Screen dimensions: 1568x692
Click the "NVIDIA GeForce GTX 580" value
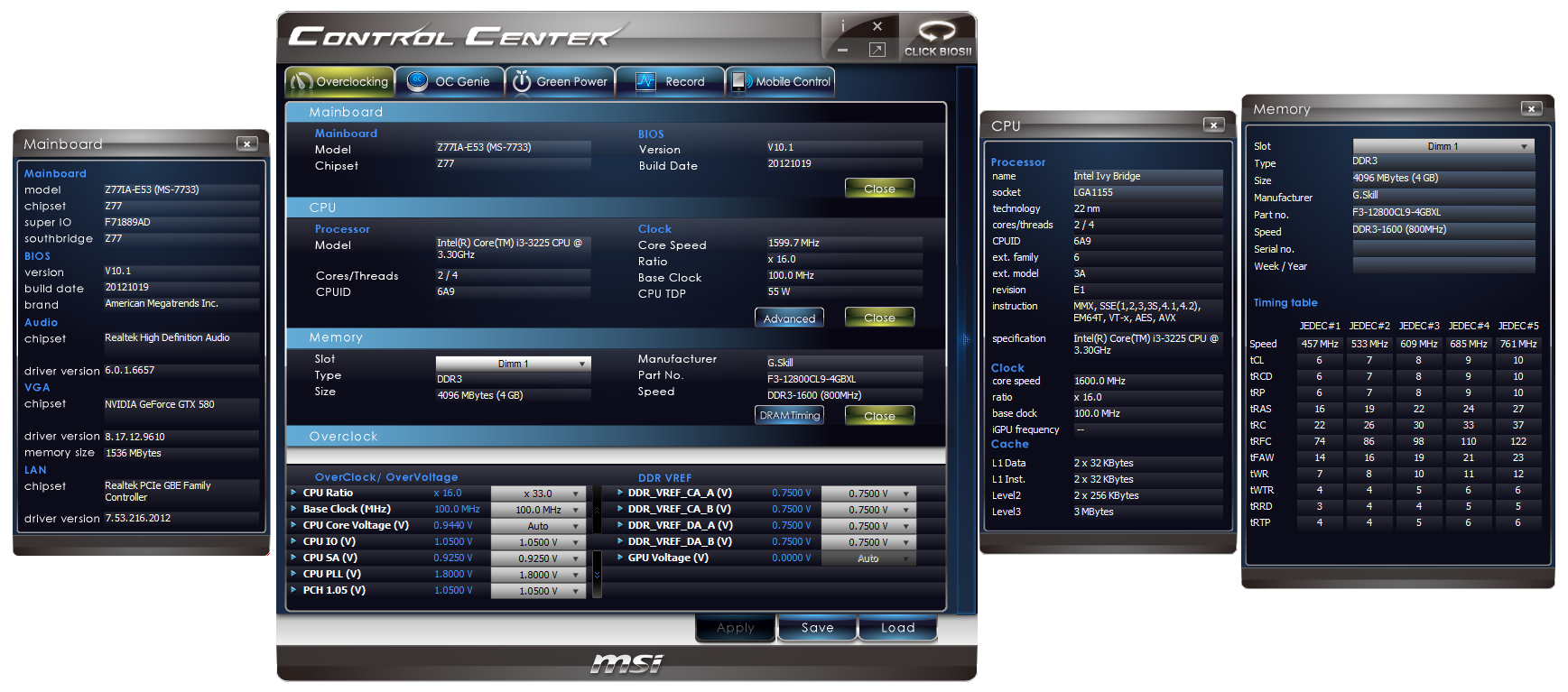(160, 404)
